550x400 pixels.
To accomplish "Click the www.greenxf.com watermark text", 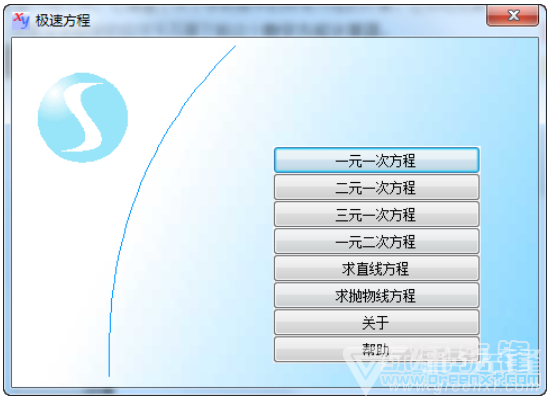I will [460, 380].
